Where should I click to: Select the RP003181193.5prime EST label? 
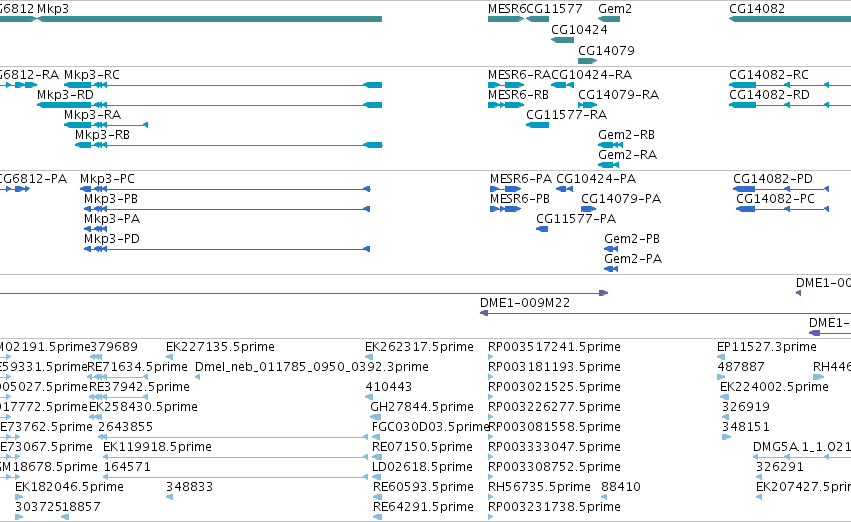[554, 367]
